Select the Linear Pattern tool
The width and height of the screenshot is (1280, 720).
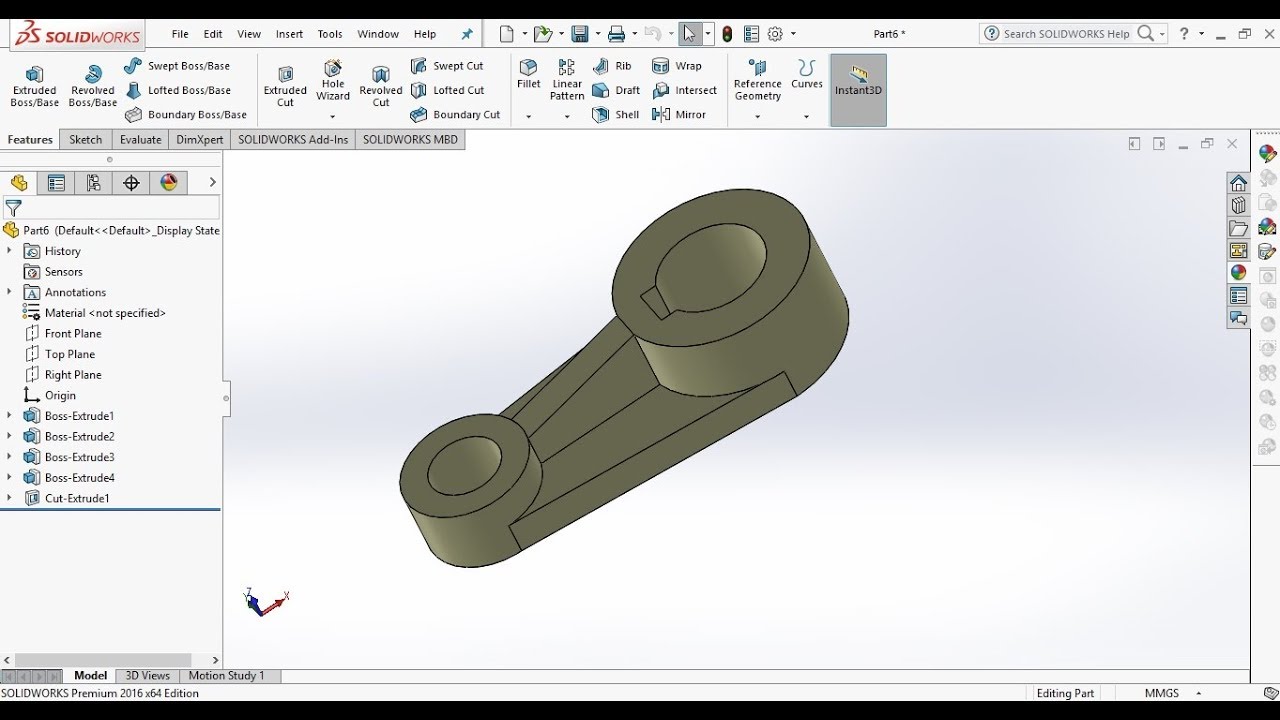click(567, 79)
